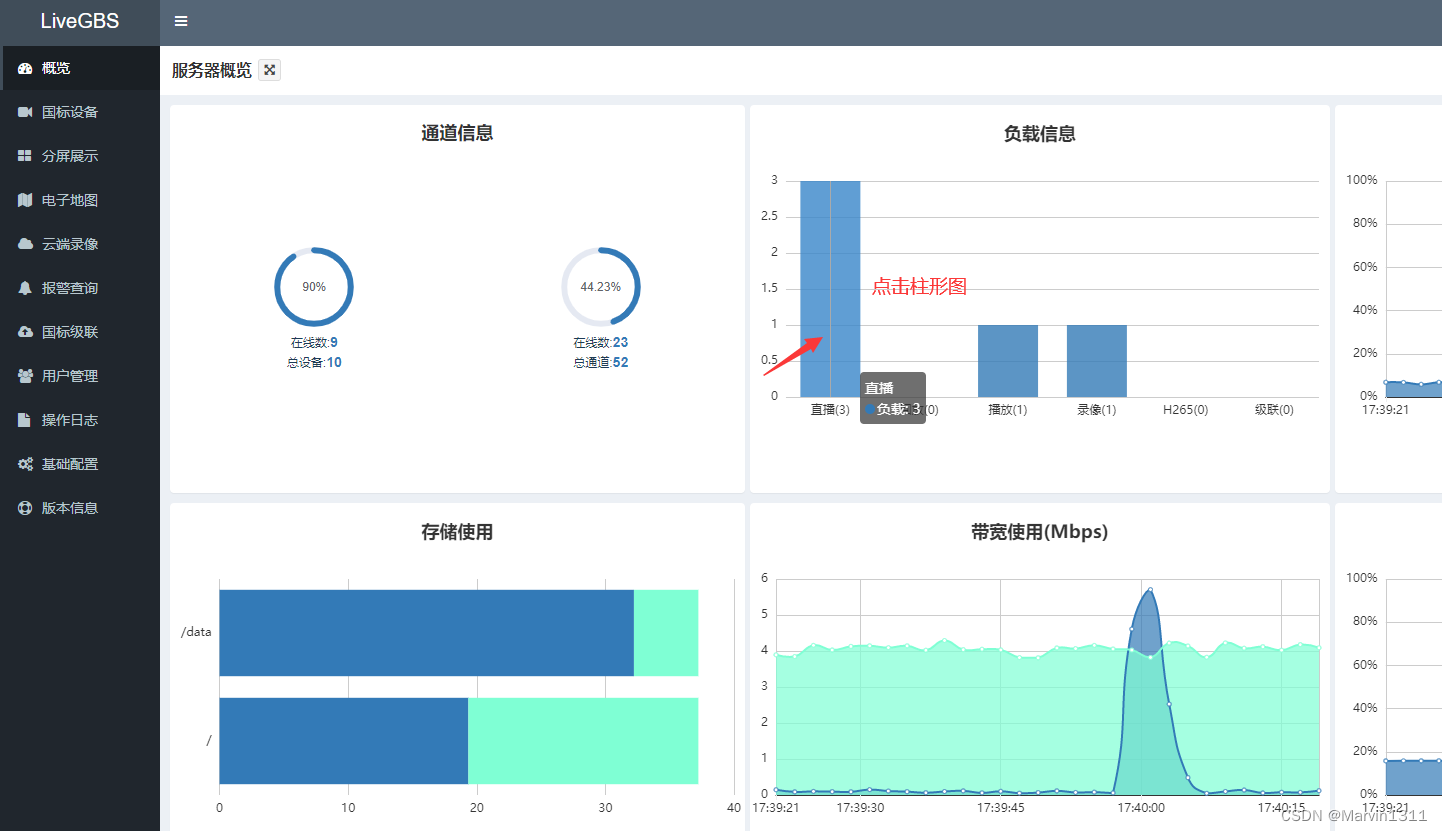Click the cloud icon next to 云端录像
Image resolution: width=1442 pixels, height=831 pixels.
click(x=25, y=244)
